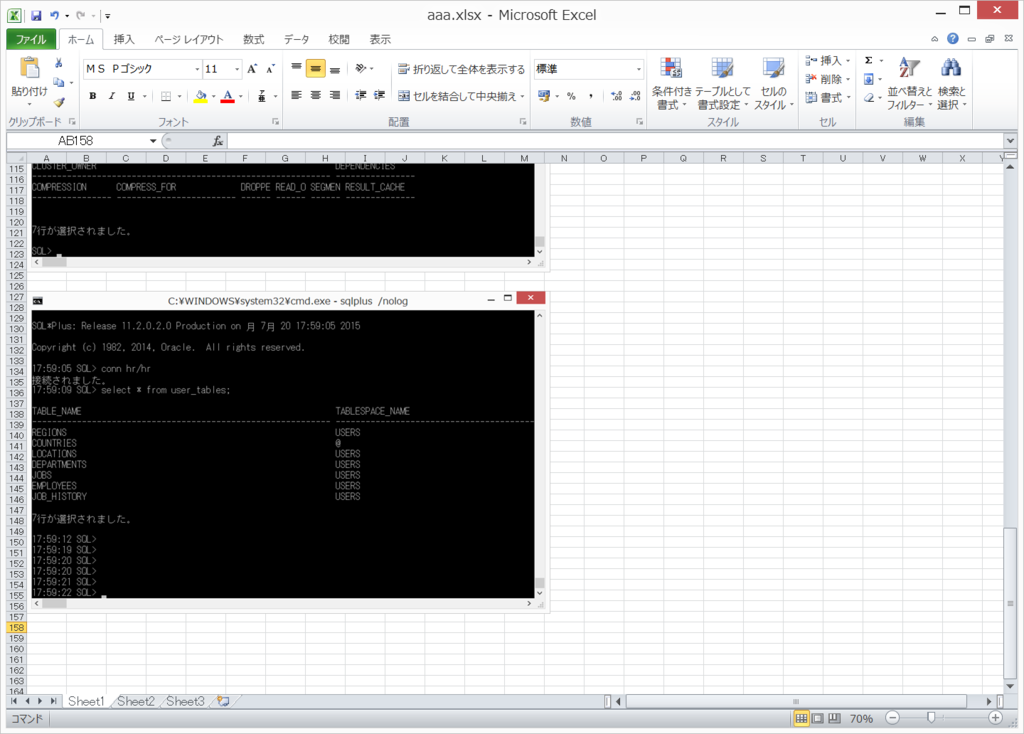The width and height of the screenshot is (1024, 734).
Task: Click the formula bar input field
Action: click(x=615, y=140)
